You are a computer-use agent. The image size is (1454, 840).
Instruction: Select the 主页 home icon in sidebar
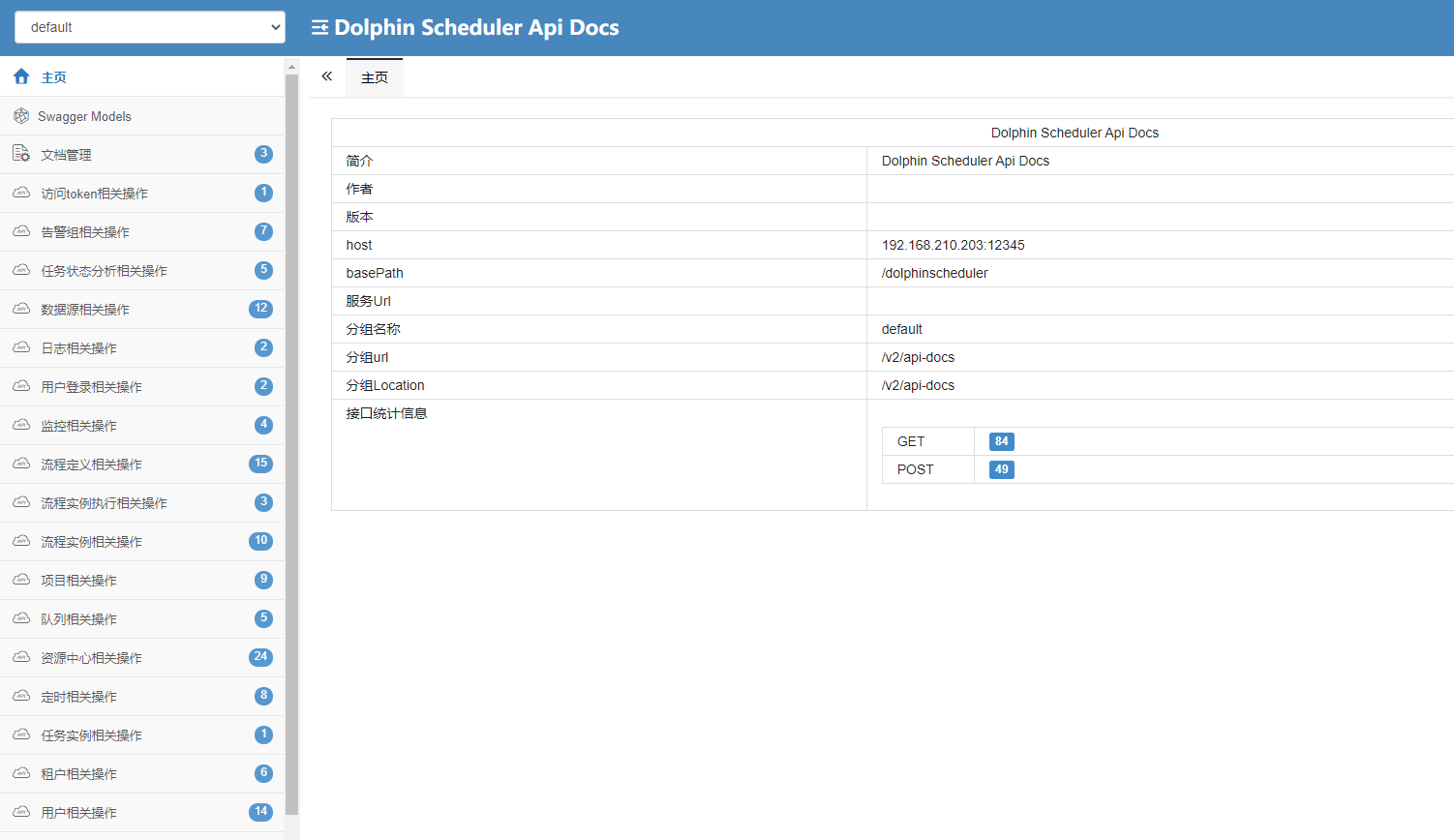pyautogui.click(x=20, y=76)
